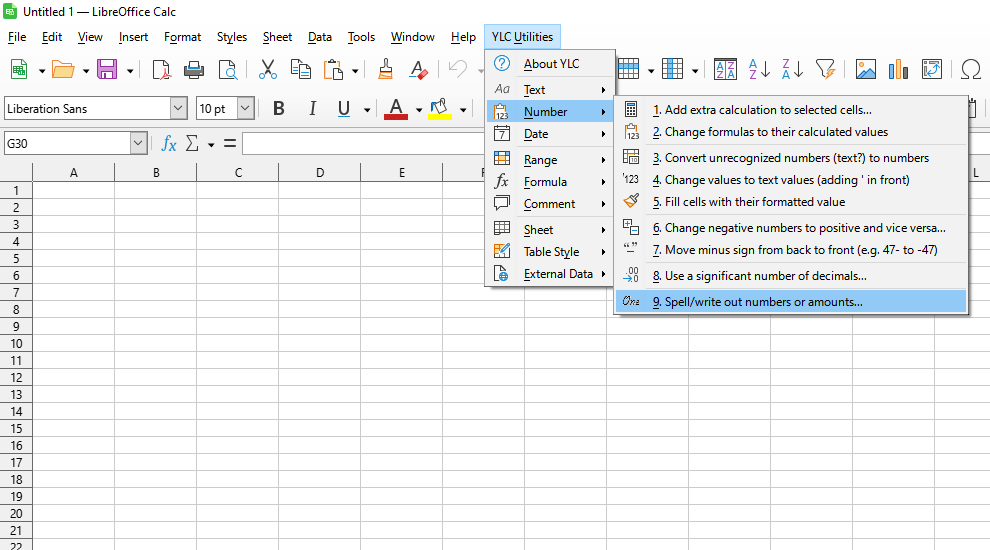Click the Print toolbar icon
990x550 pixels.
tap(194, 69)
